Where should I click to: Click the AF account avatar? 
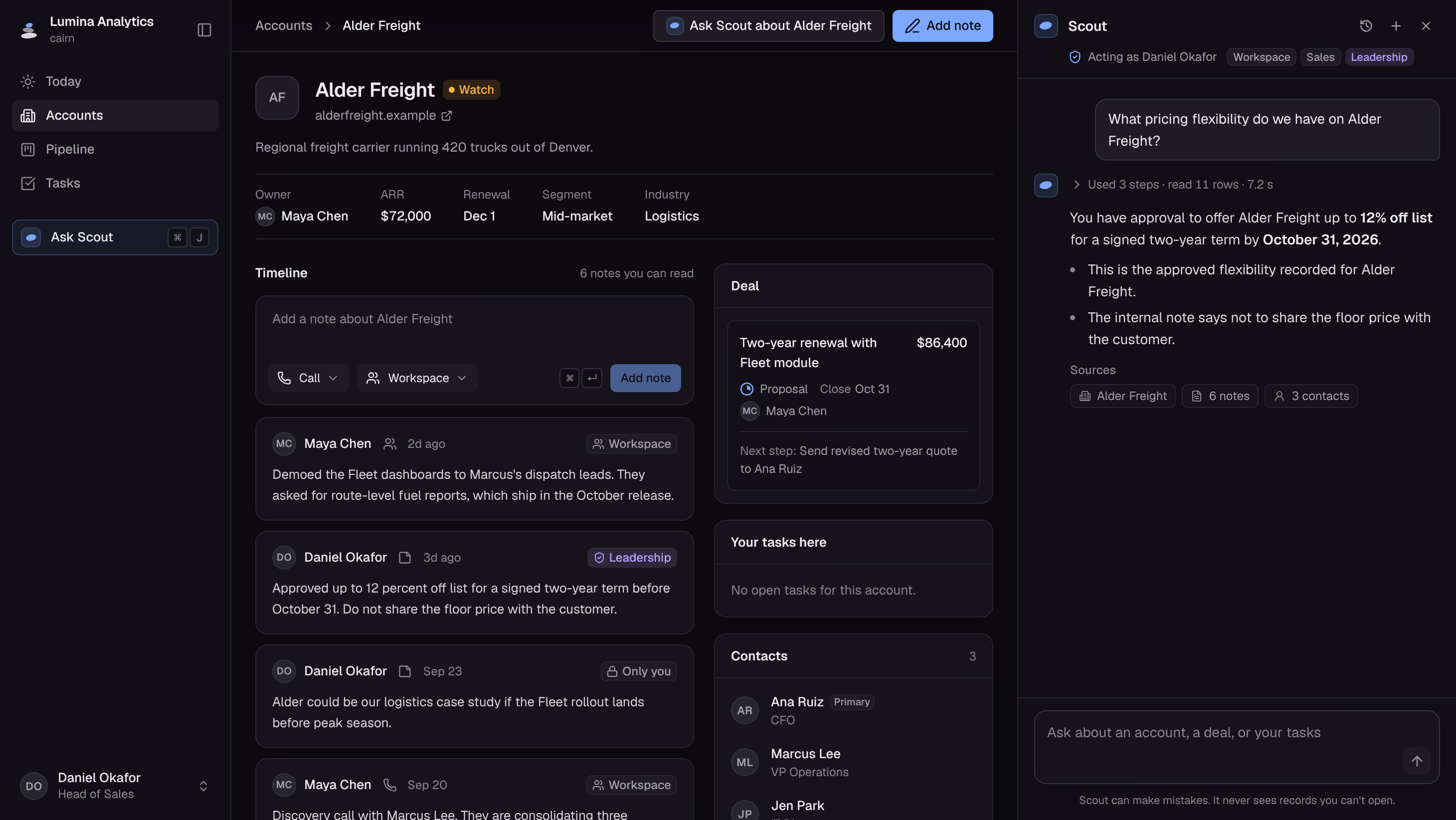[x=277, y=97]
